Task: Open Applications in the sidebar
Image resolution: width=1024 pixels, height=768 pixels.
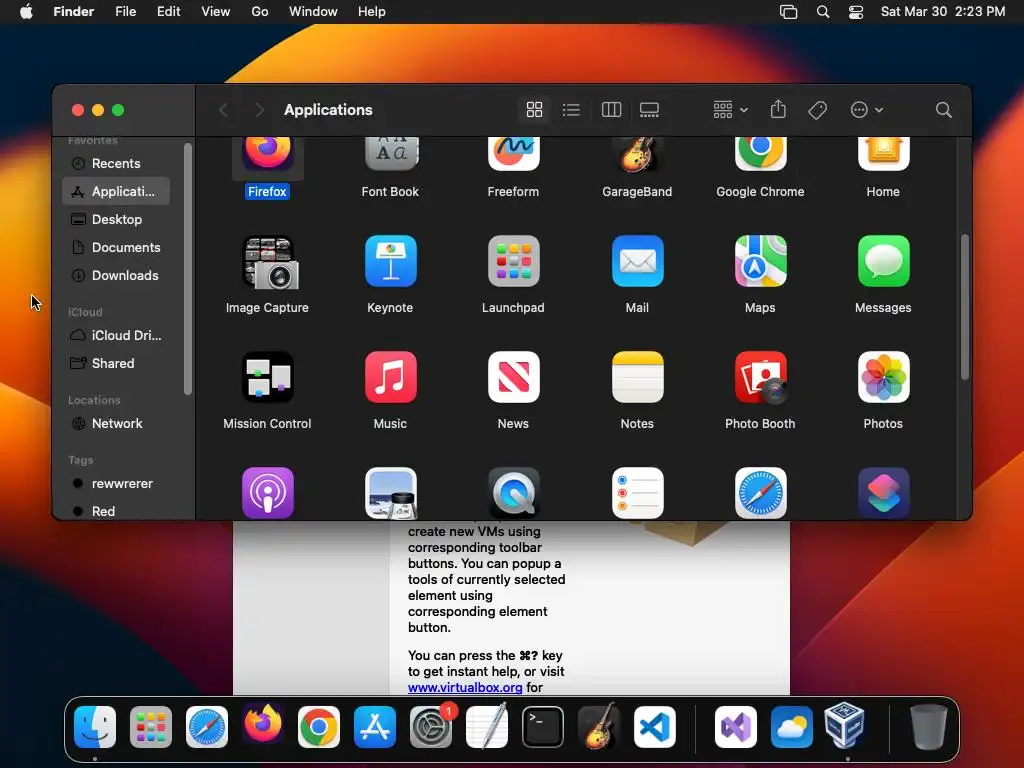Action: [x=116, y=191]
